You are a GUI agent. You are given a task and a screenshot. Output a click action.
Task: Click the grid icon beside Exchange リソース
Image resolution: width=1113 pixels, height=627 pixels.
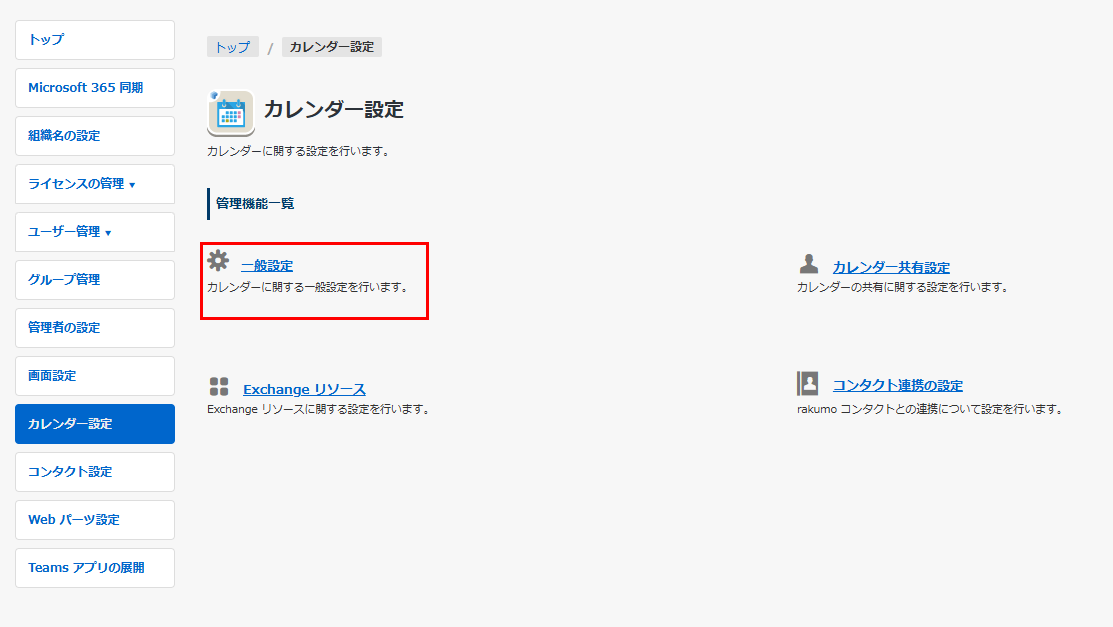pyautogui.click(x=219, y=386)
